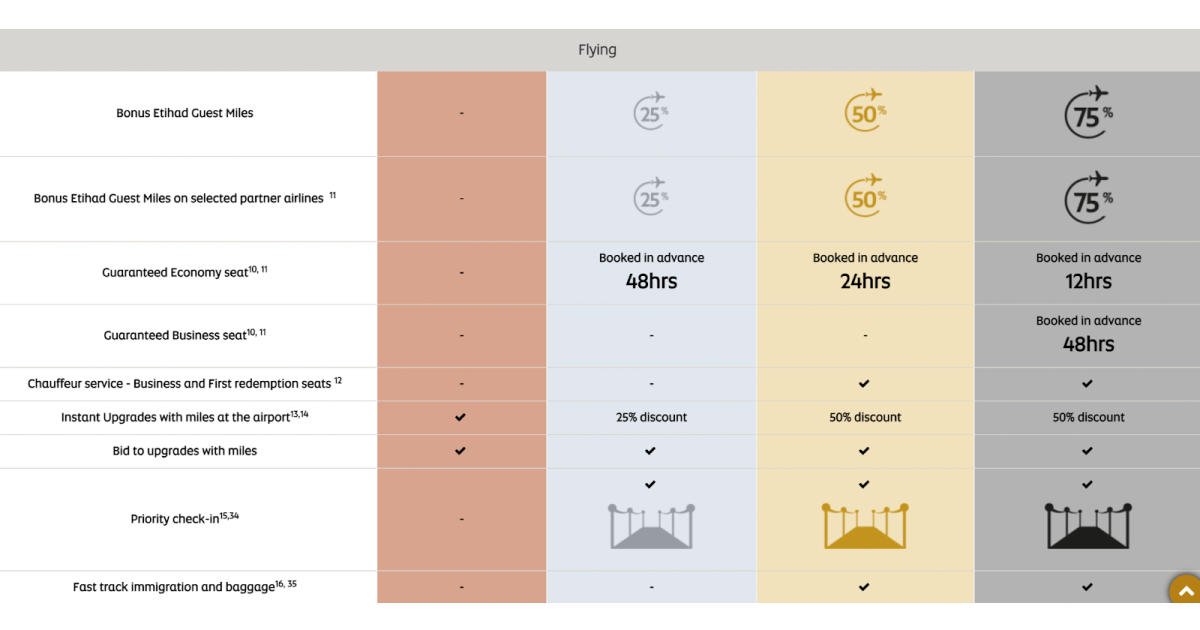Click the Instant Upgrades airport checkmark
The width and height of the screenshot is (1200, 630).
click(x=461, y=417)
